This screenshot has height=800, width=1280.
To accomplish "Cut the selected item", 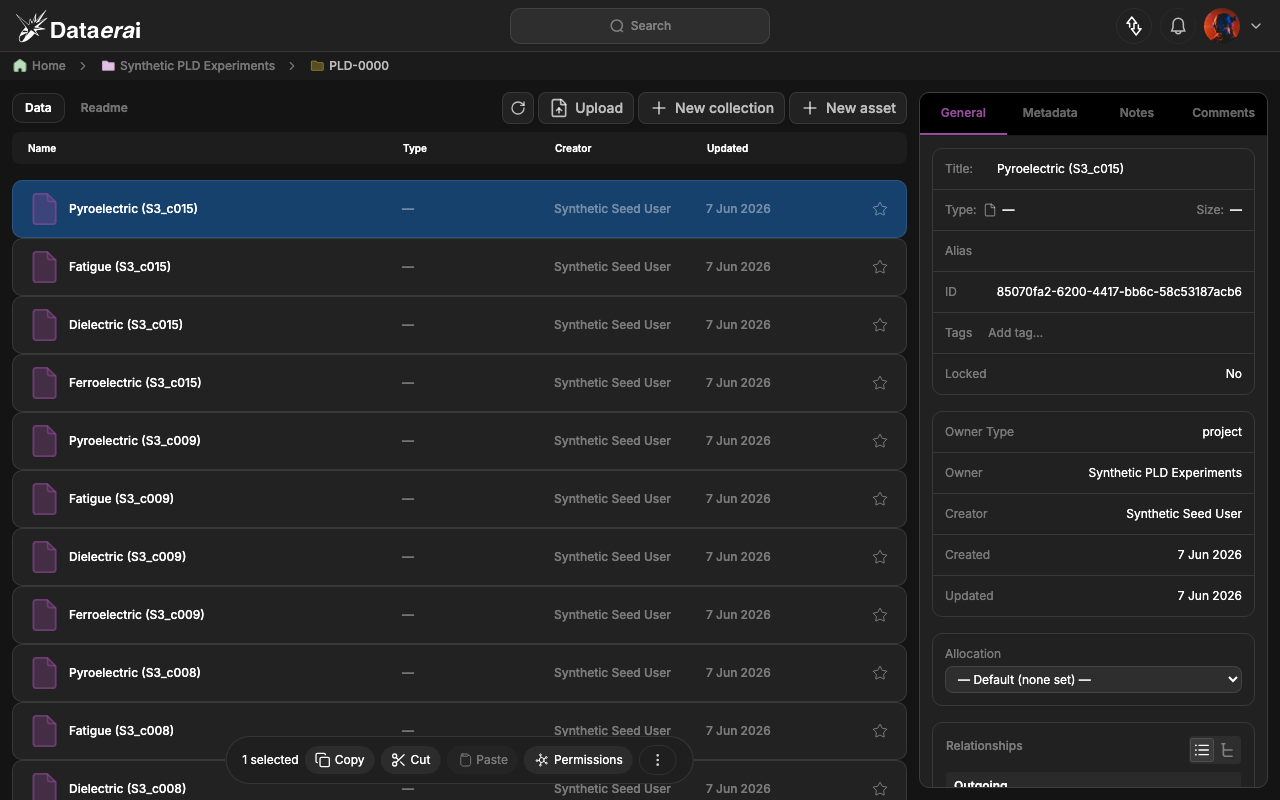I will coord(411,760).
